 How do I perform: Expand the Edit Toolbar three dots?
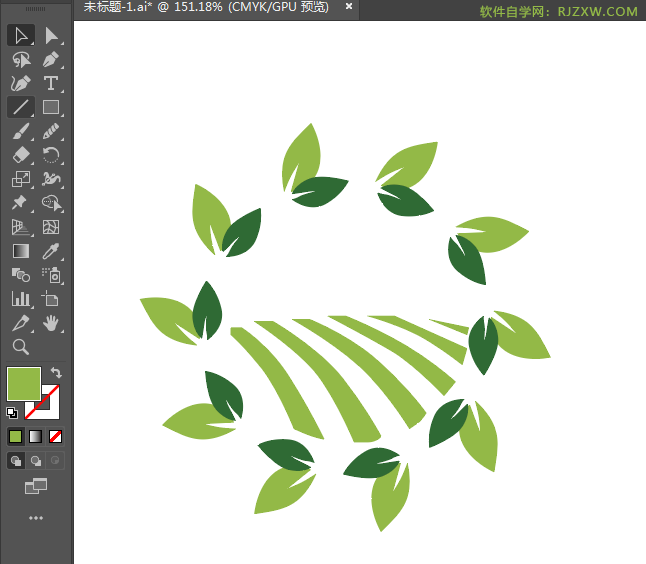[x=36, y=518]
